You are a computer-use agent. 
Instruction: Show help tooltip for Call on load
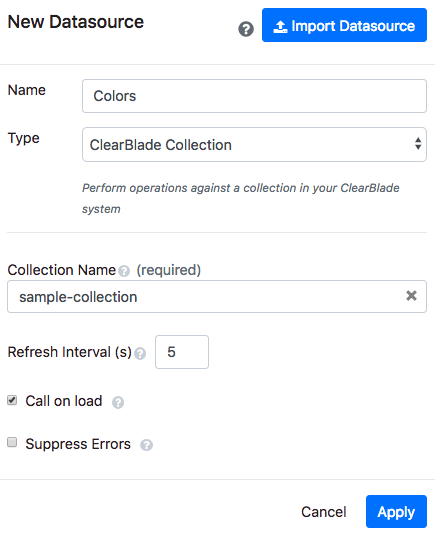(118, 403)
